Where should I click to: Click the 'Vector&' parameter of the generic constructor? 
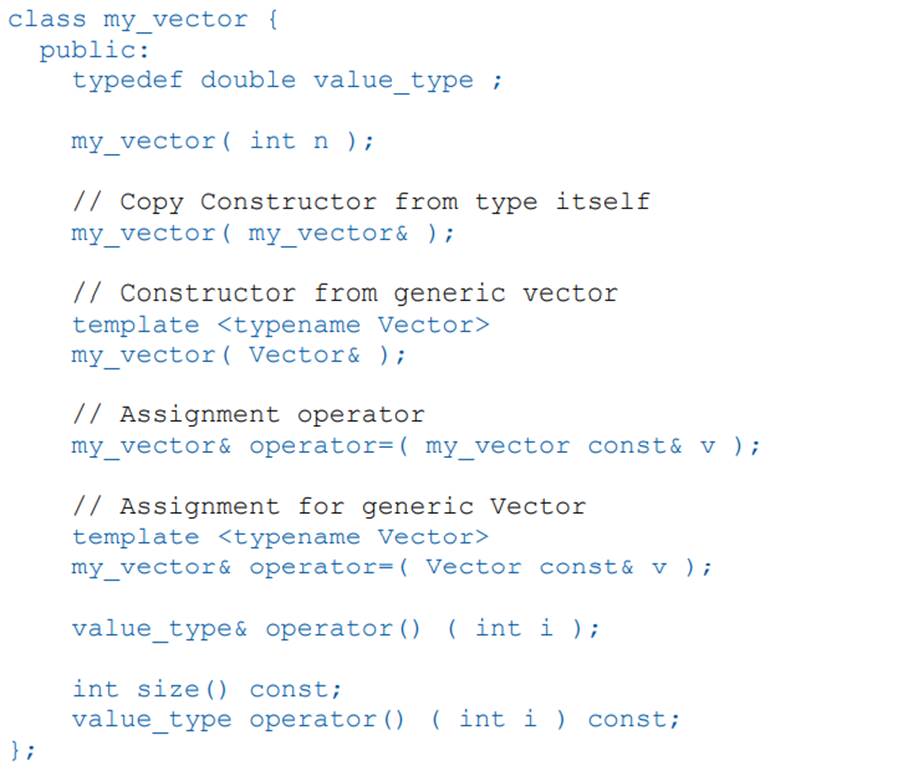click(x=304, y=355)
